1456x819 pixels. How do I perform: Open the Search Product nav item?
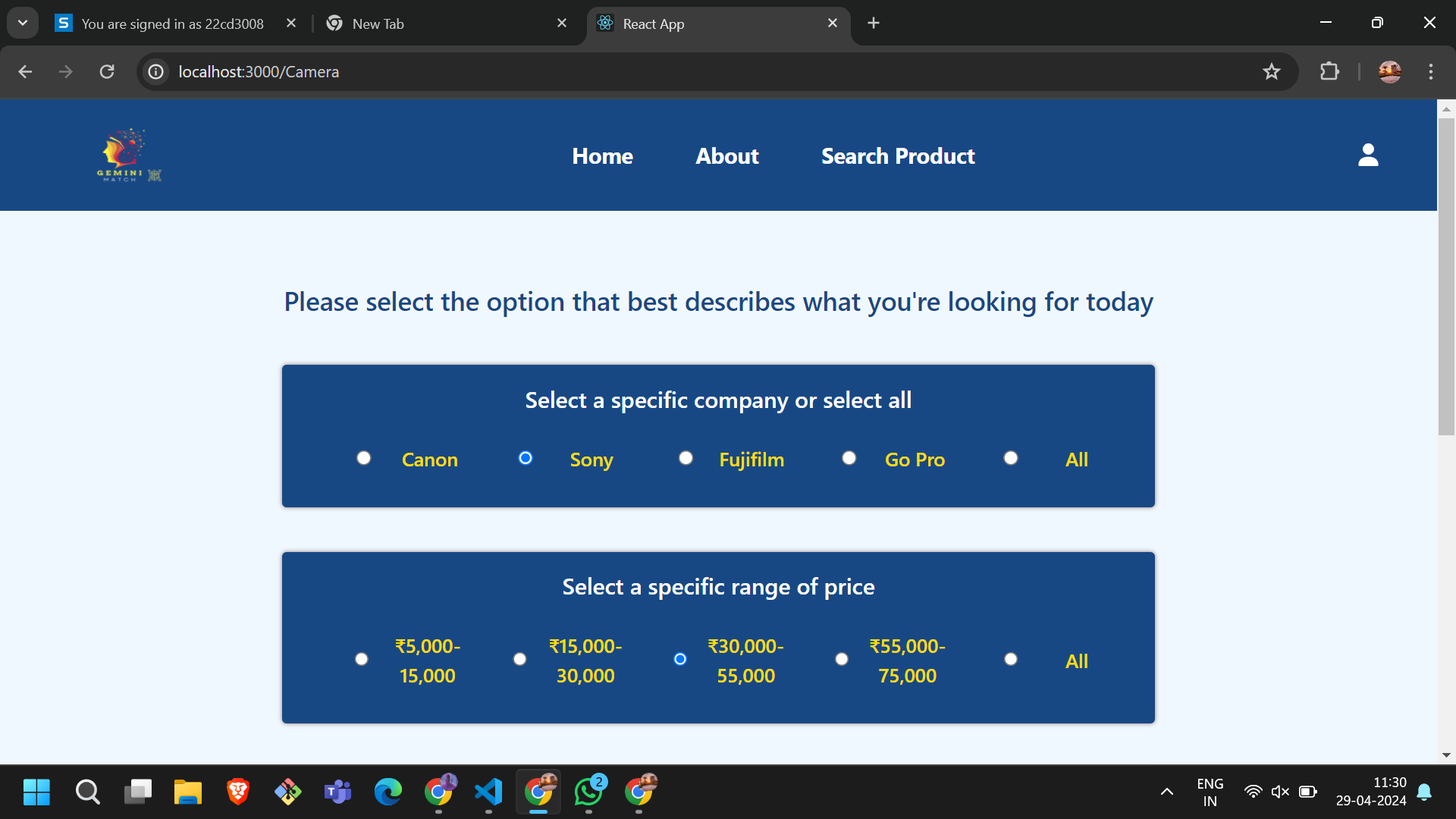point(898,156)
